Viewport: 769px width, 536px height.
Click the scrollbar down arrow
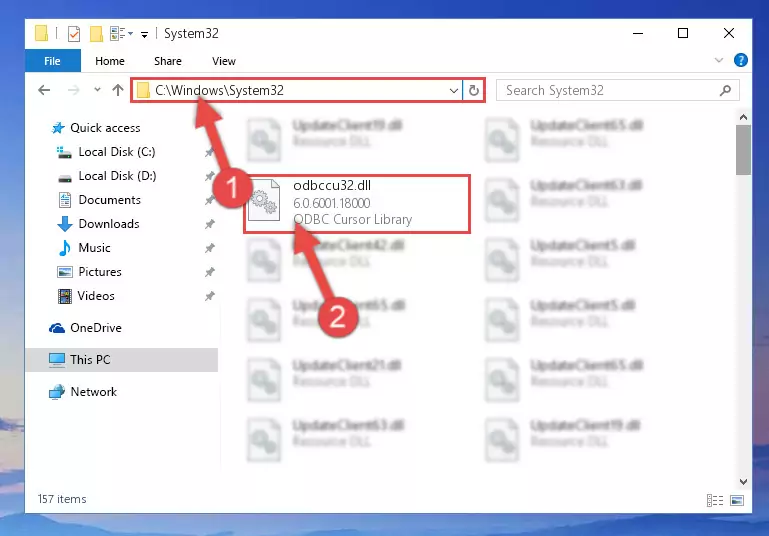point(743,482)
